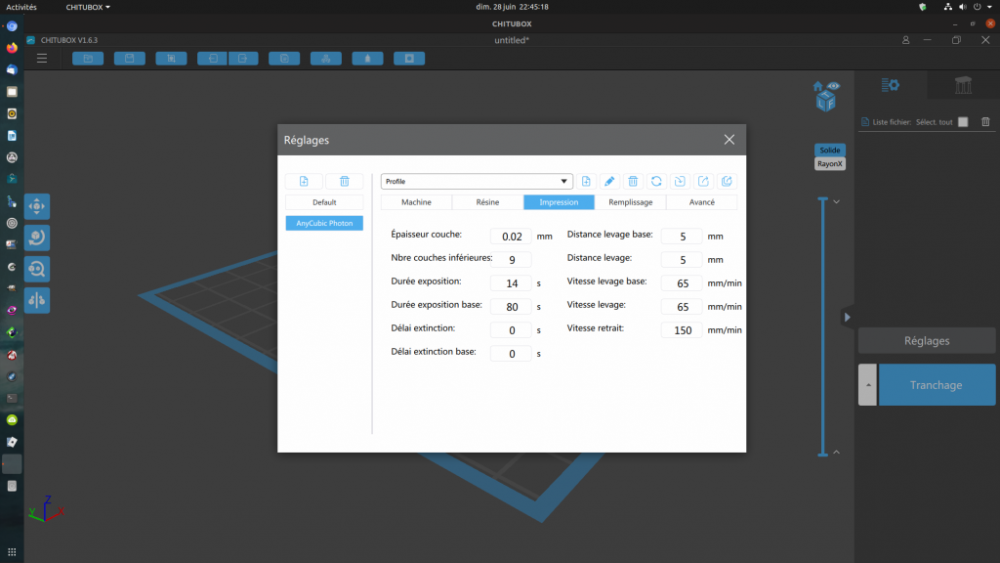Switch to slice settings panel tab
Viewport: 1000px width, 563px height.
(x=890, y=85)
